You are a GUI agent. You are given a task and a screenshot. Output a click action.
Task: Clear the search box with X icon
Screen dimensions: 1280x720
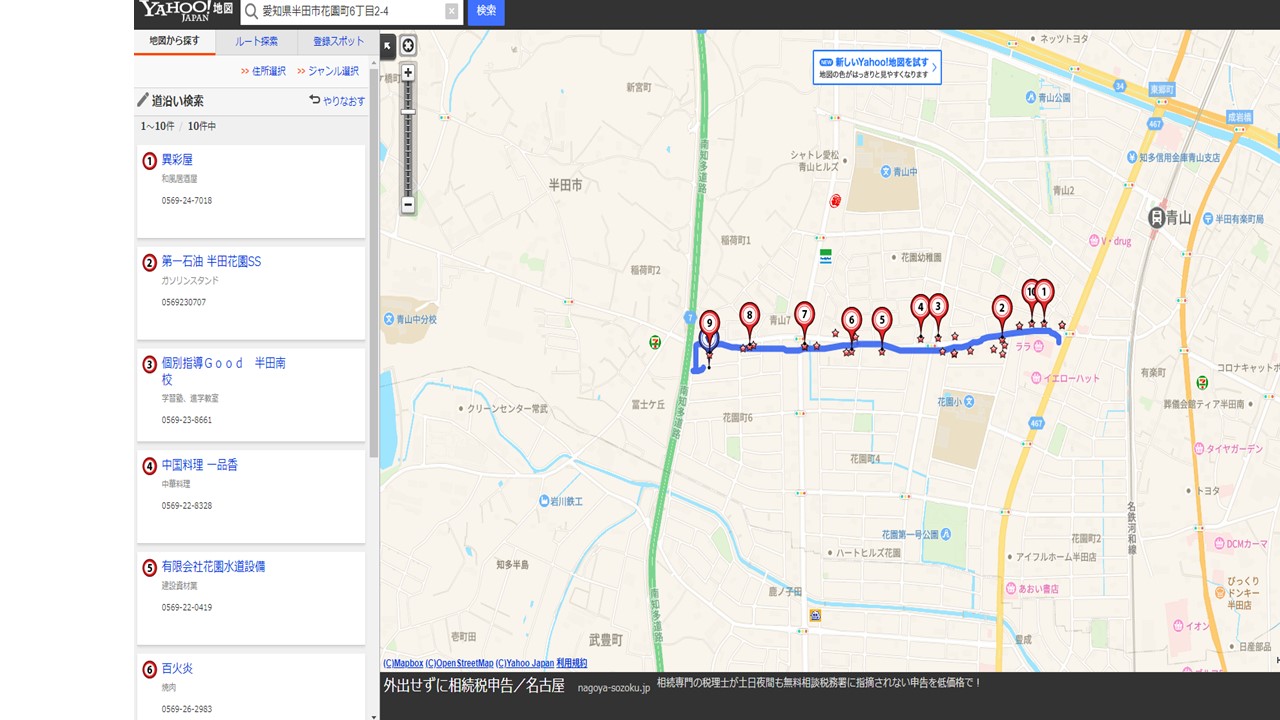[x=451, y=11]
